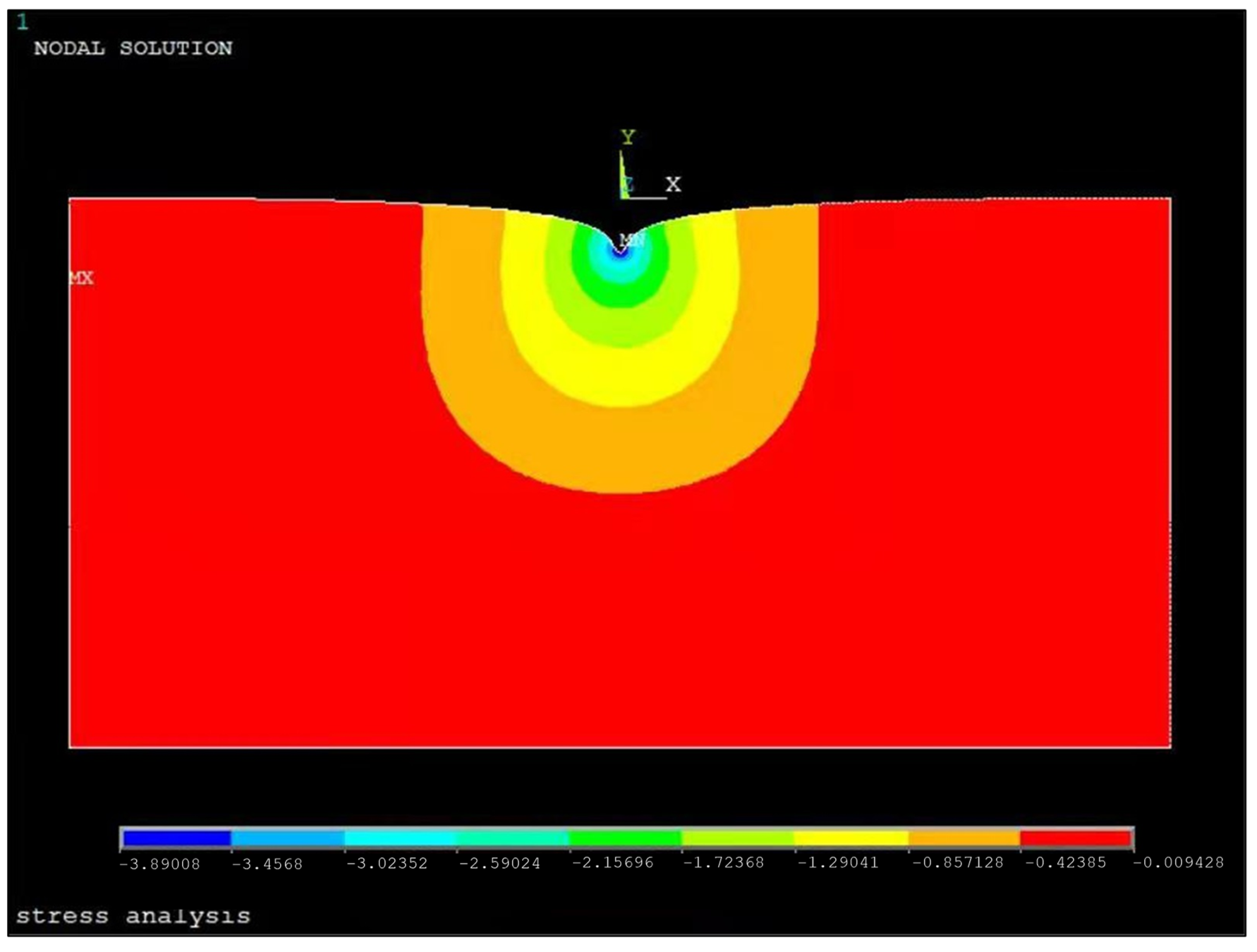Click the window number 1 label
This screenshot has width=1257, height=952.
pos(23,23)
